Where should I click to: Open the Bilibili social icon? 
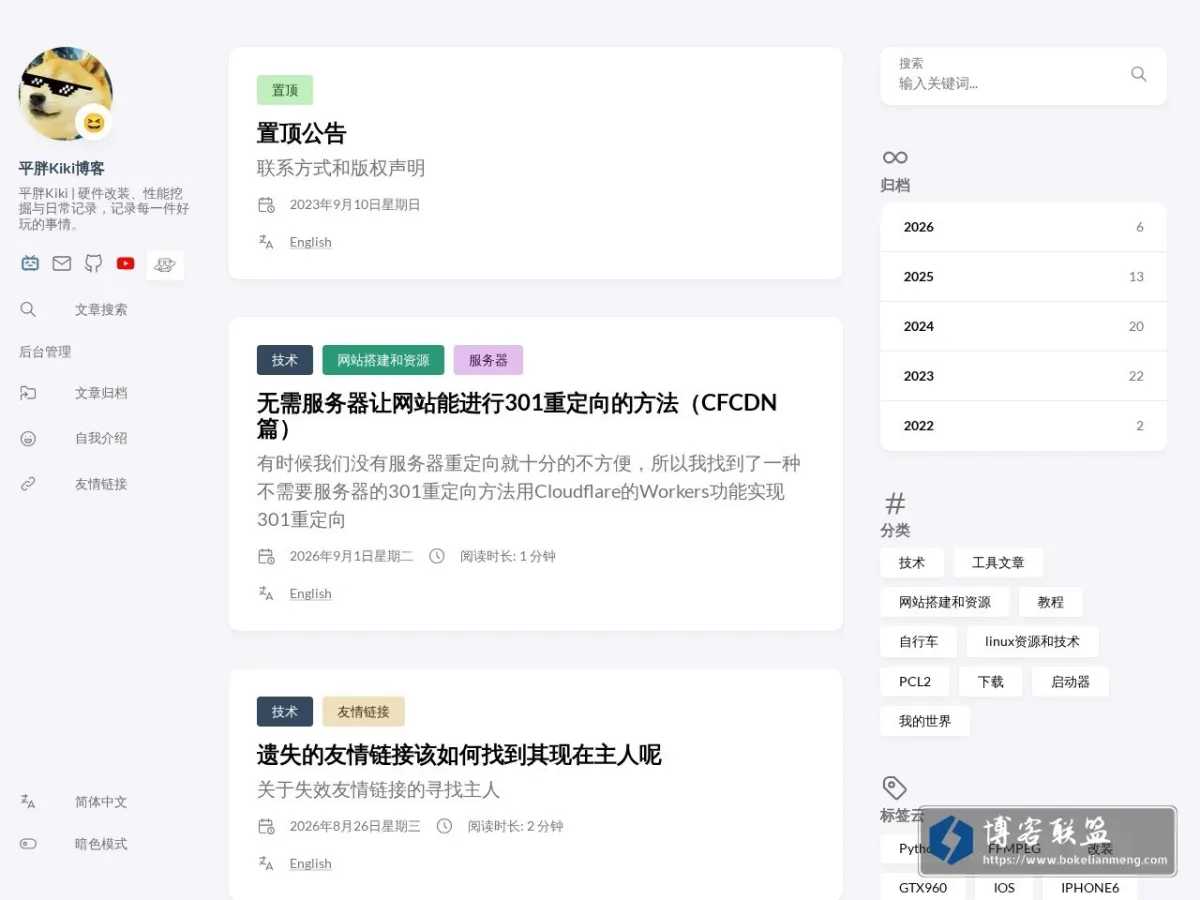pyautogui.click(x=30, y=264)
